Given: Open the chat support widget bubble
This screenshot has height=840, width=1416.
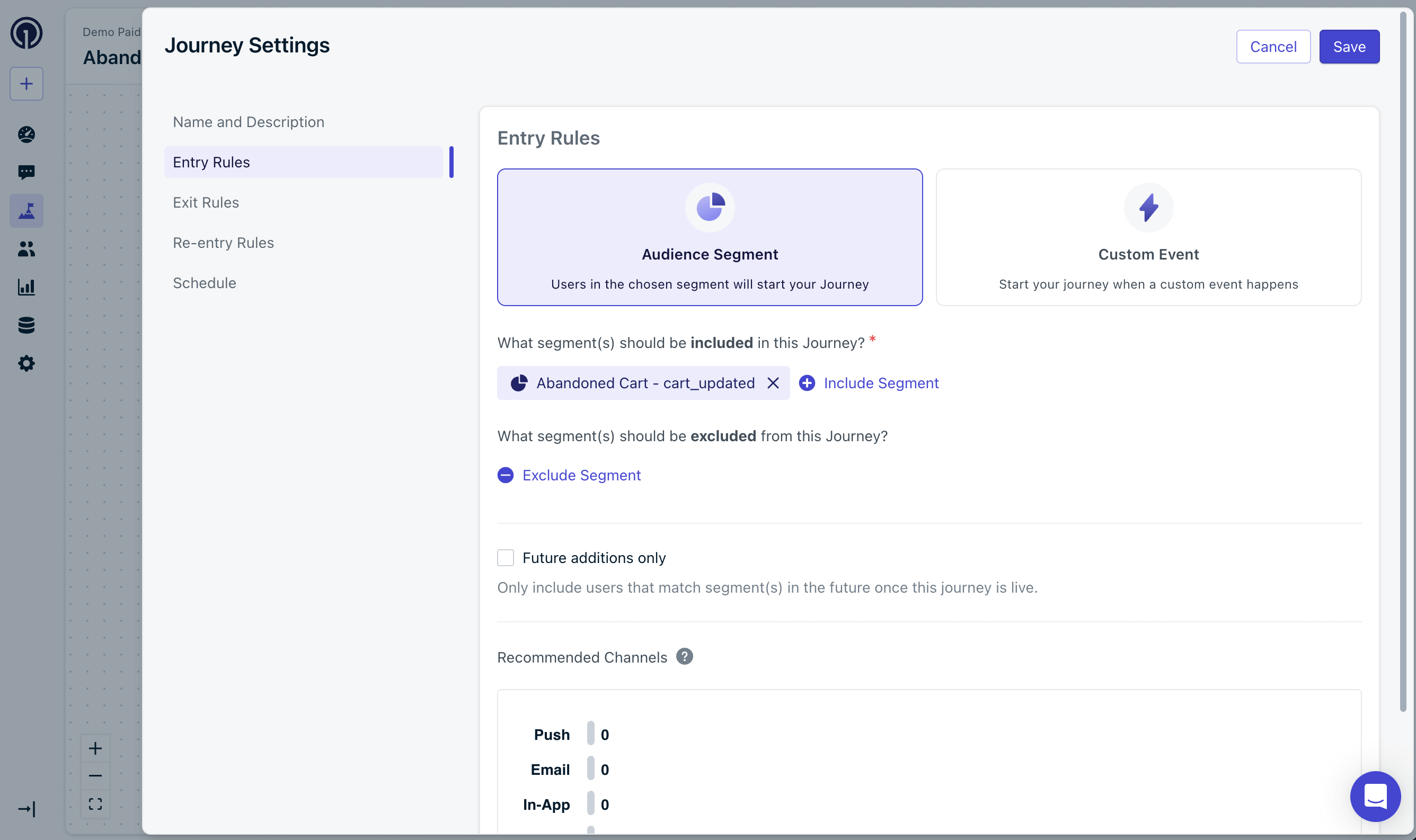Looking at the screenshot, I should pyautogui.click(x=1375, y=796).
